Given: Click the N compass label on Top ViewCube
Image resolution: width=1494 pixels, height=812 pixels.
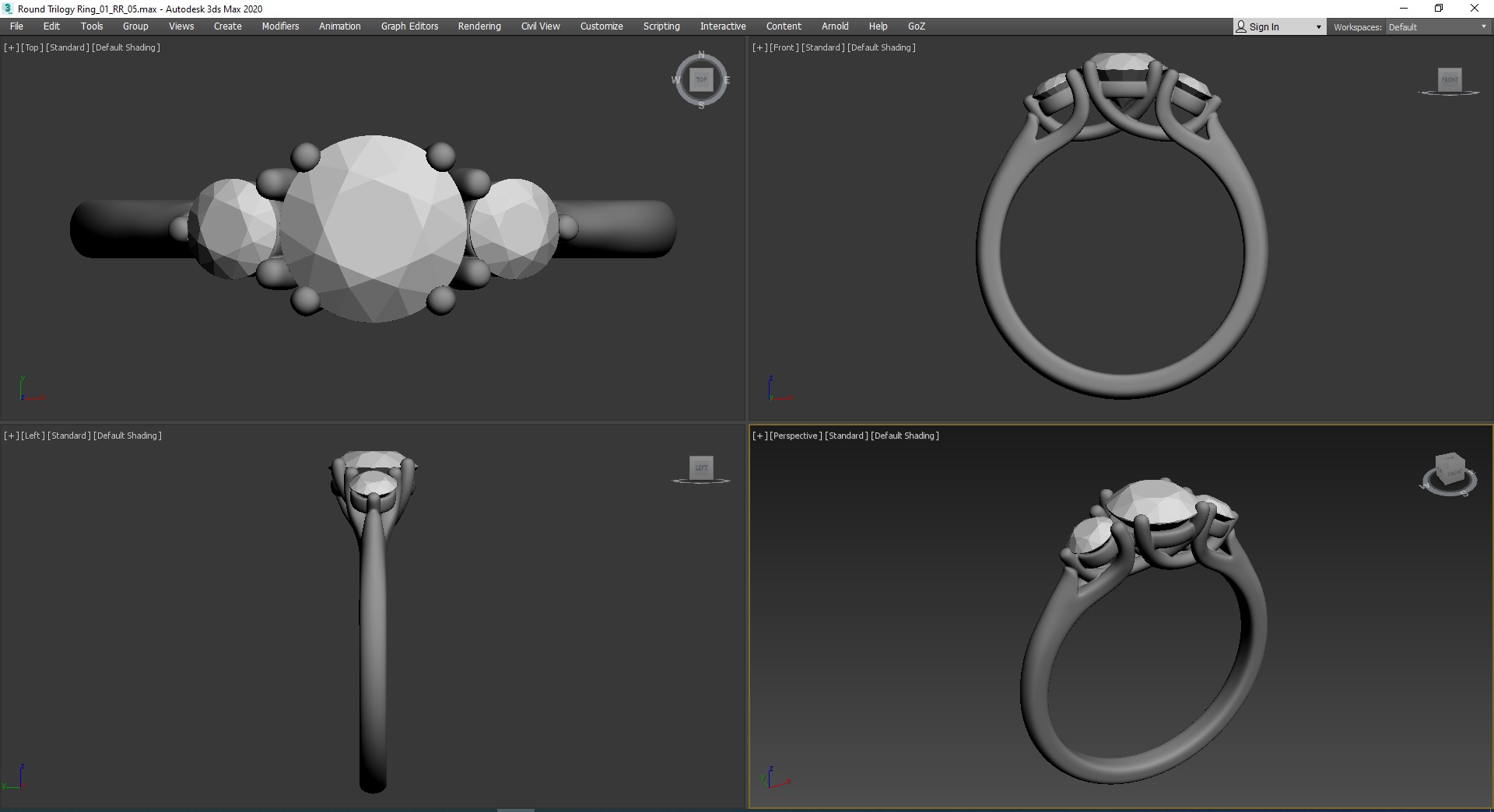Looking at the screenshot, I should tap(701, 54).
